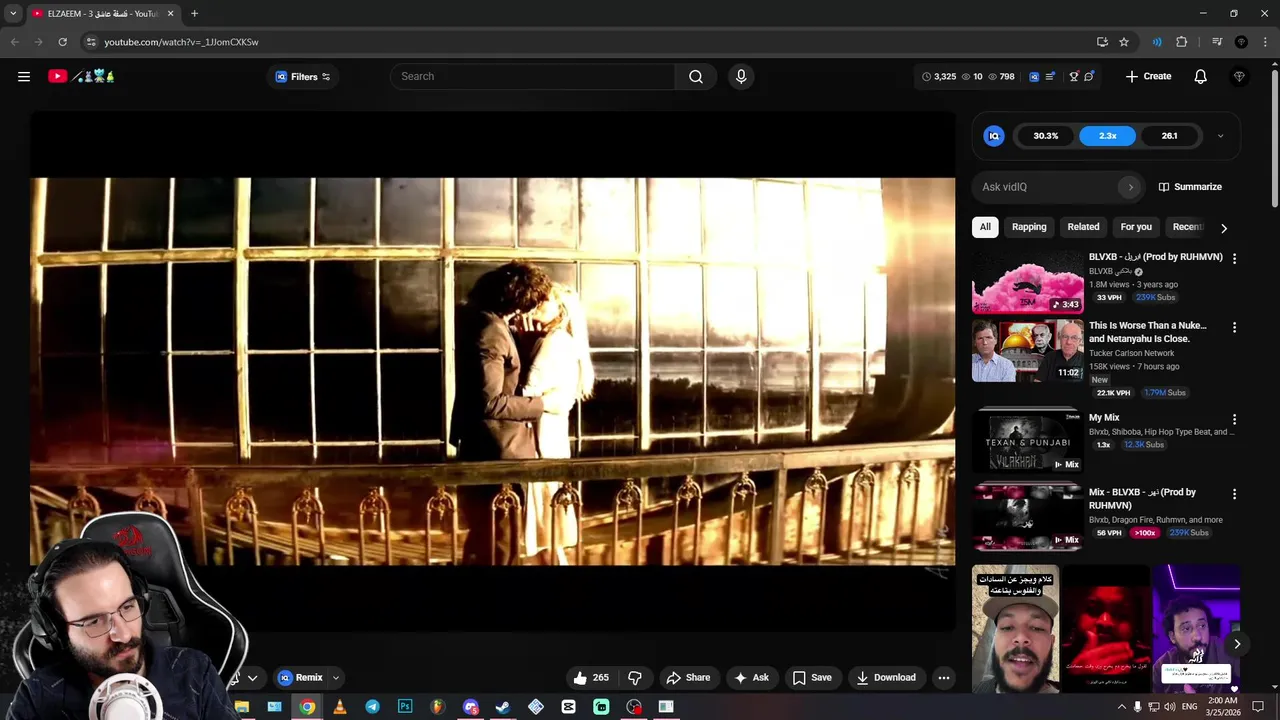The width and height of the screenshot is (1280, 720).
Task: Go to YouTube home via logo
Action: coord(81,76)
